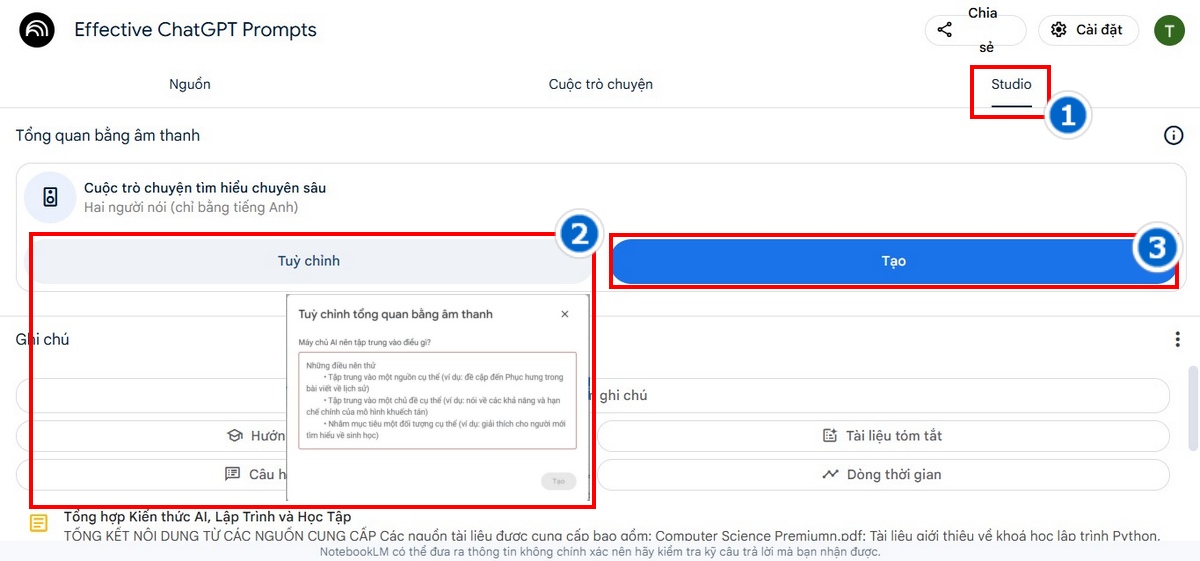Viewport: 1200px width, 561px height.
Task: Open the three-dot menu in Ghi chú
Action: pos(1177,340)
